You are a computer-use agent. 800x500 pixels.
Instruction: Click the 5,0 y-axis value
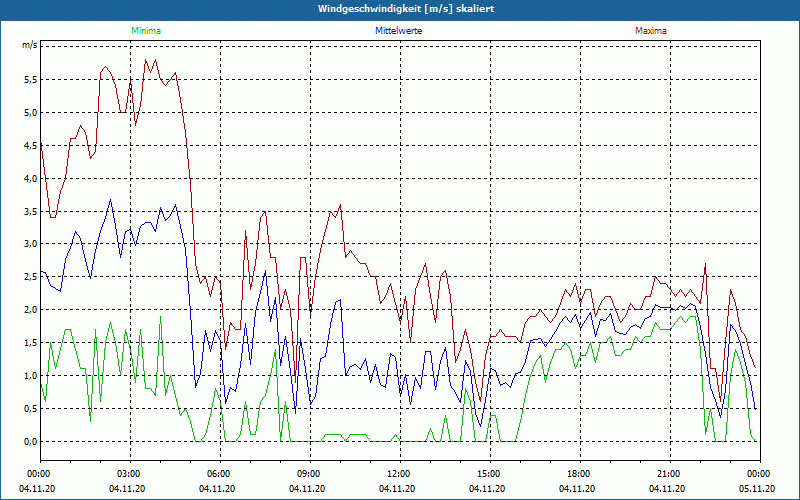point(31,113)
